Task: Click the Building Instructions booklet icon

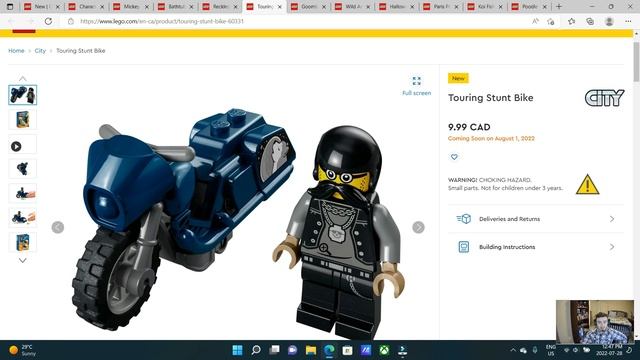Action: (x=464, y=247)
